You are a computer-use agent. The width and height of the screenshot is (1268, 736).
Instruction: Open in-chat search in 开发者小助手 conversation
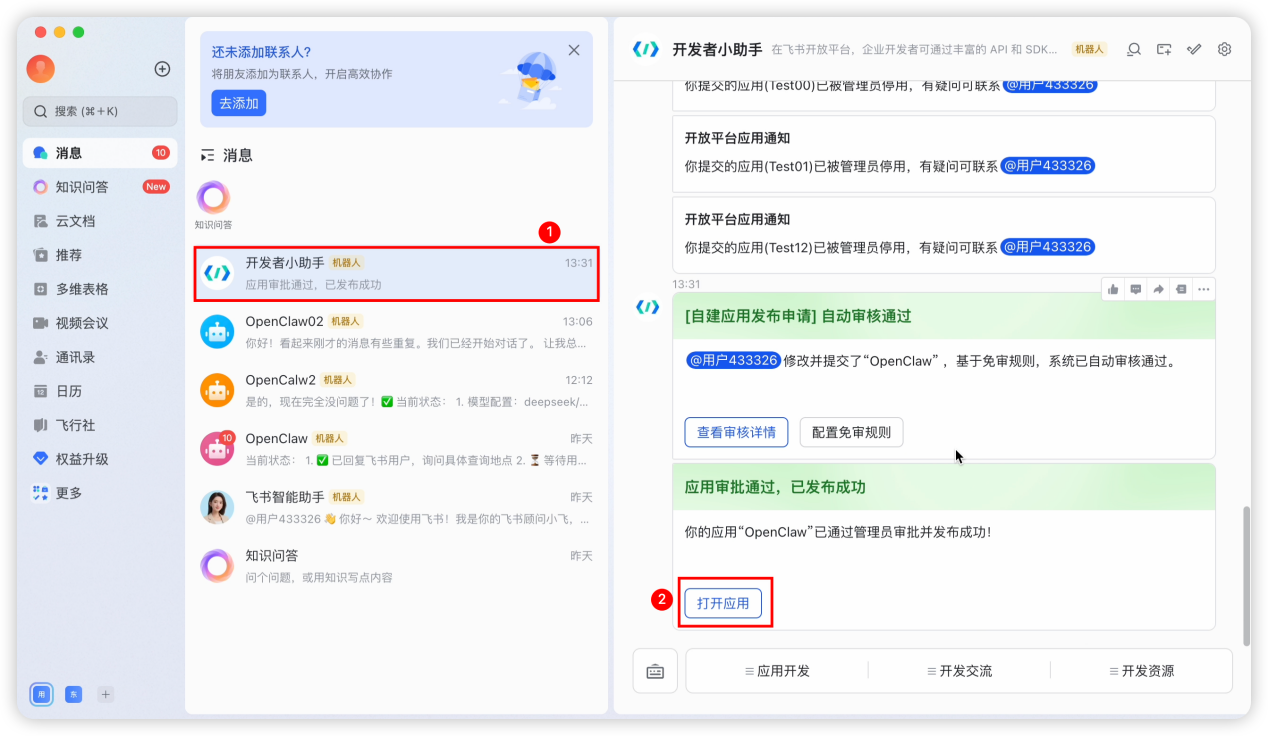(x=1132, y=48)
